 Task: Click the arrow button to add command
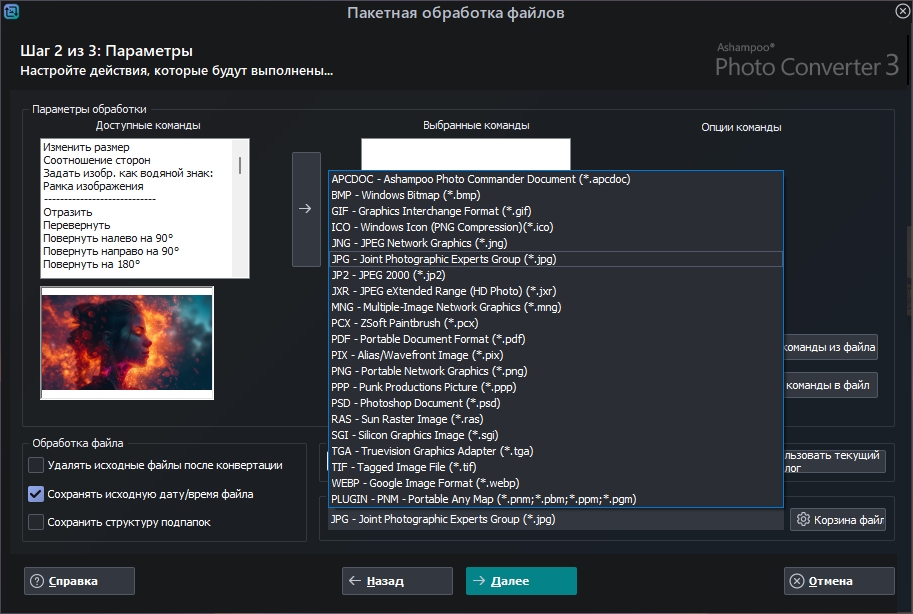(x=306, y=209)
